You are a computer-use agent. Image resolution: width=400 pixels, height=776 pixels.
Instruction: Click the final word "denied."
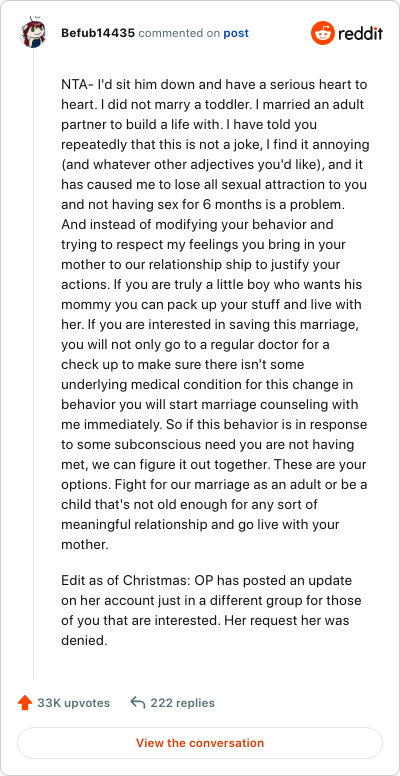tap(84, 641)
